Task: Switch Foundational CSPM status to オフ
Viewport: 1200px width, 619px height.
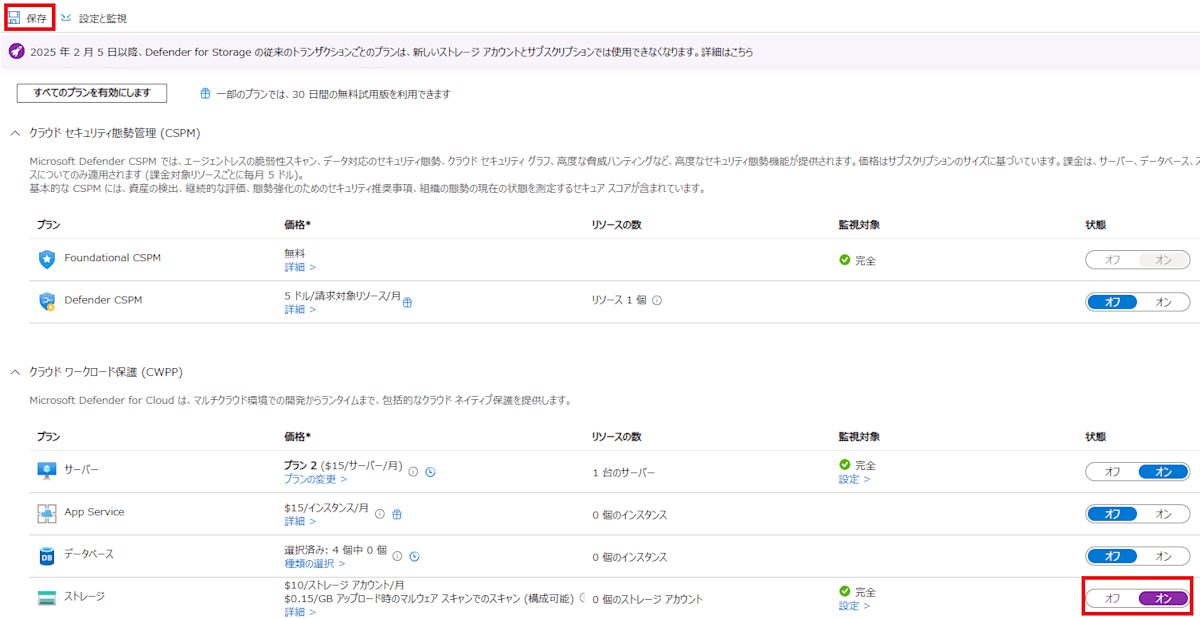Action: tap(1112, 259)
